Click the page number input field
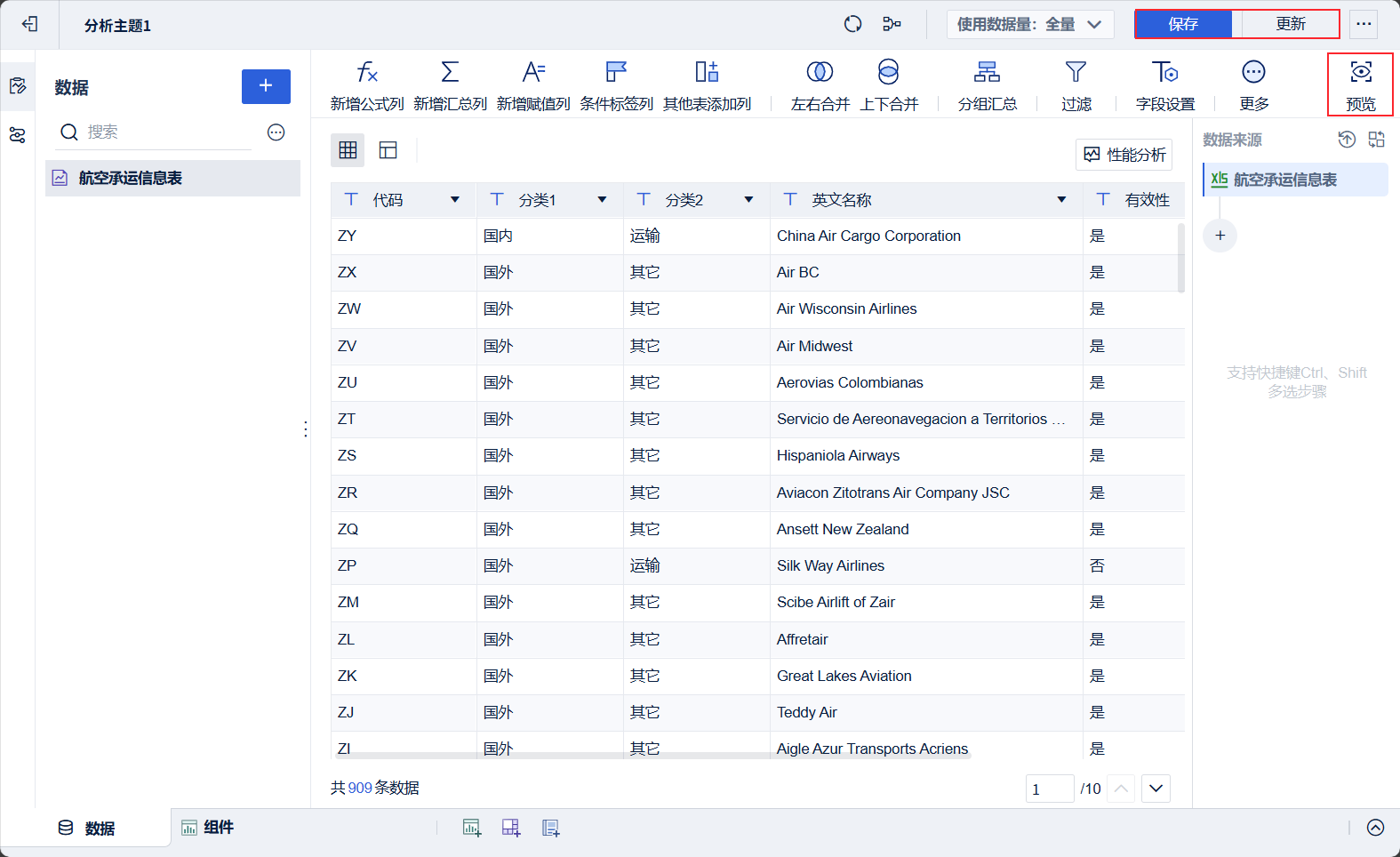1400x857 pixels. click(x=1050, y=789)
